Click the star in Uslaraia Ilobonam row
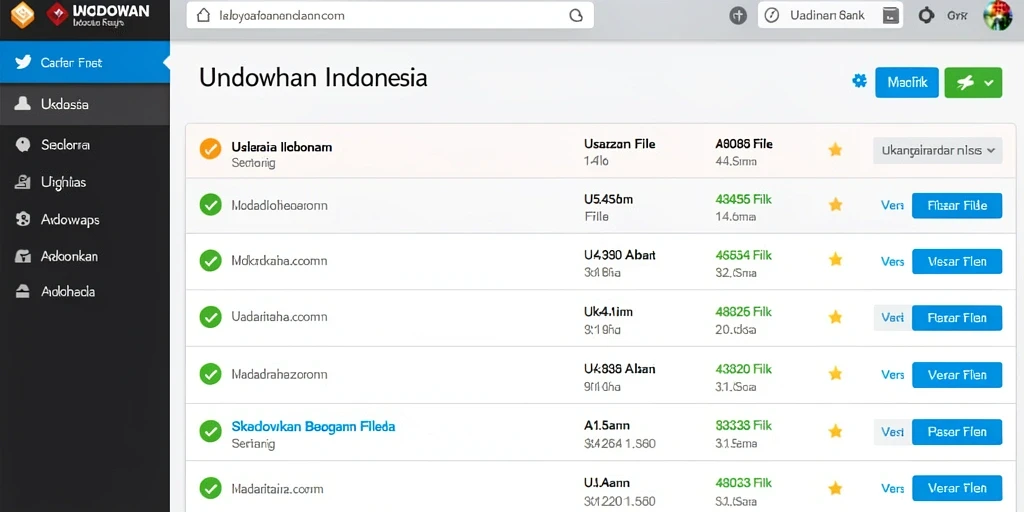 pos(835,150)
